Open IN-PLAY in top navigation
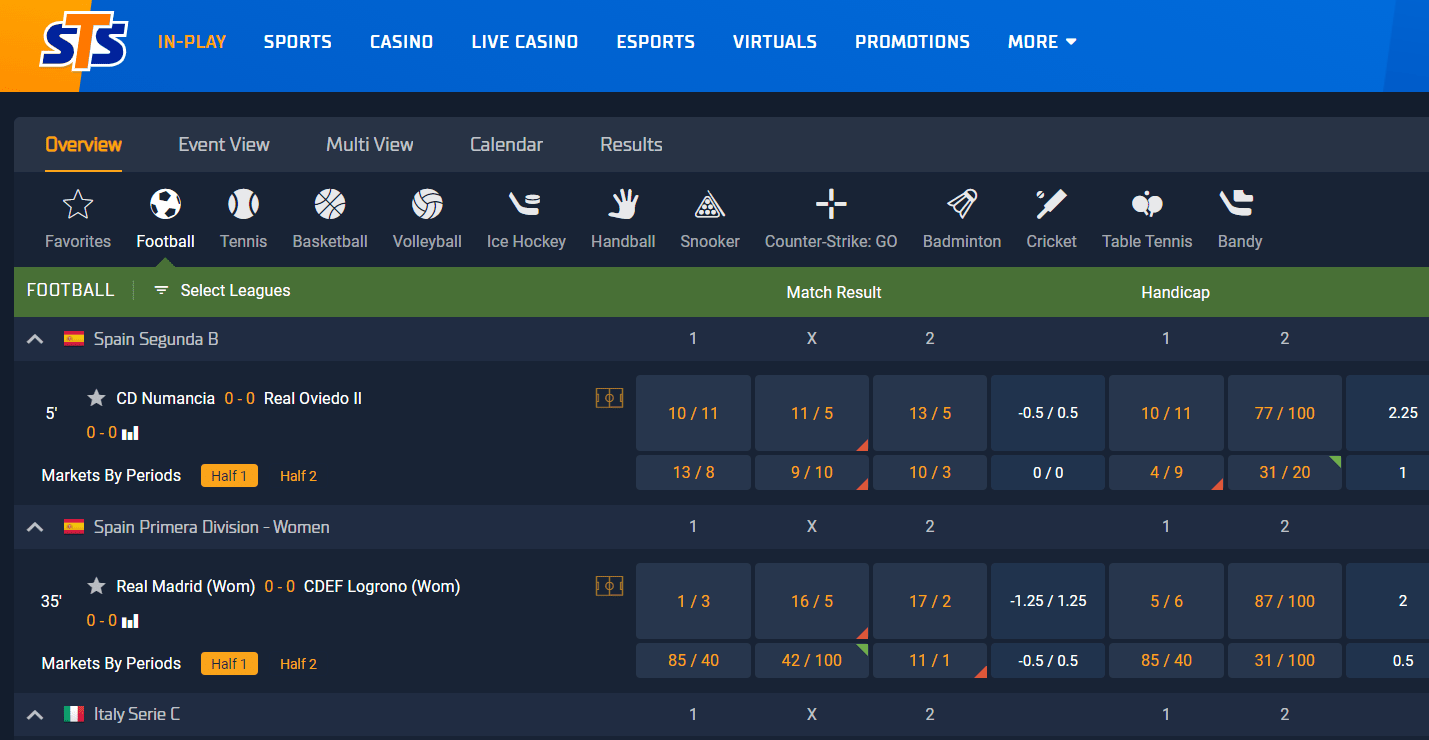This screenshot has height=740, width=1429. coord(192,42)
